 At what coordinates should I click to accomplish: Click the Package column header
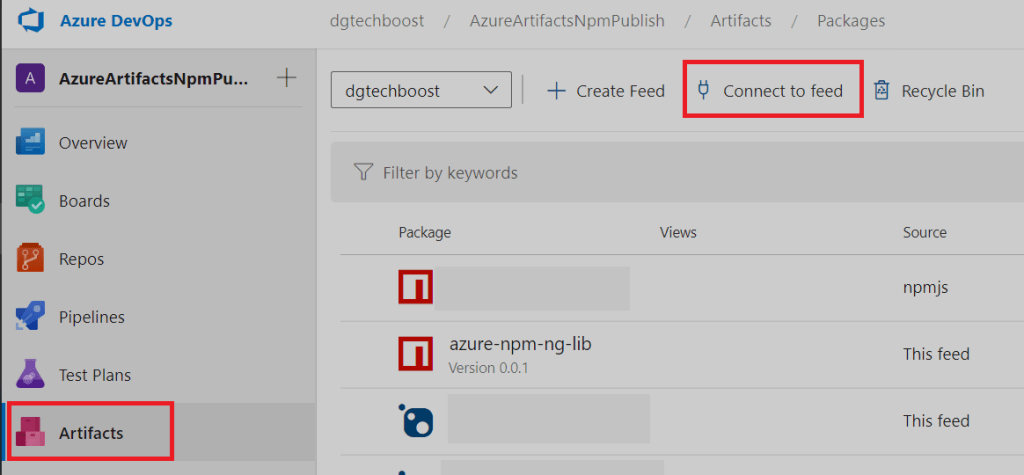click(x=424, y=232)
